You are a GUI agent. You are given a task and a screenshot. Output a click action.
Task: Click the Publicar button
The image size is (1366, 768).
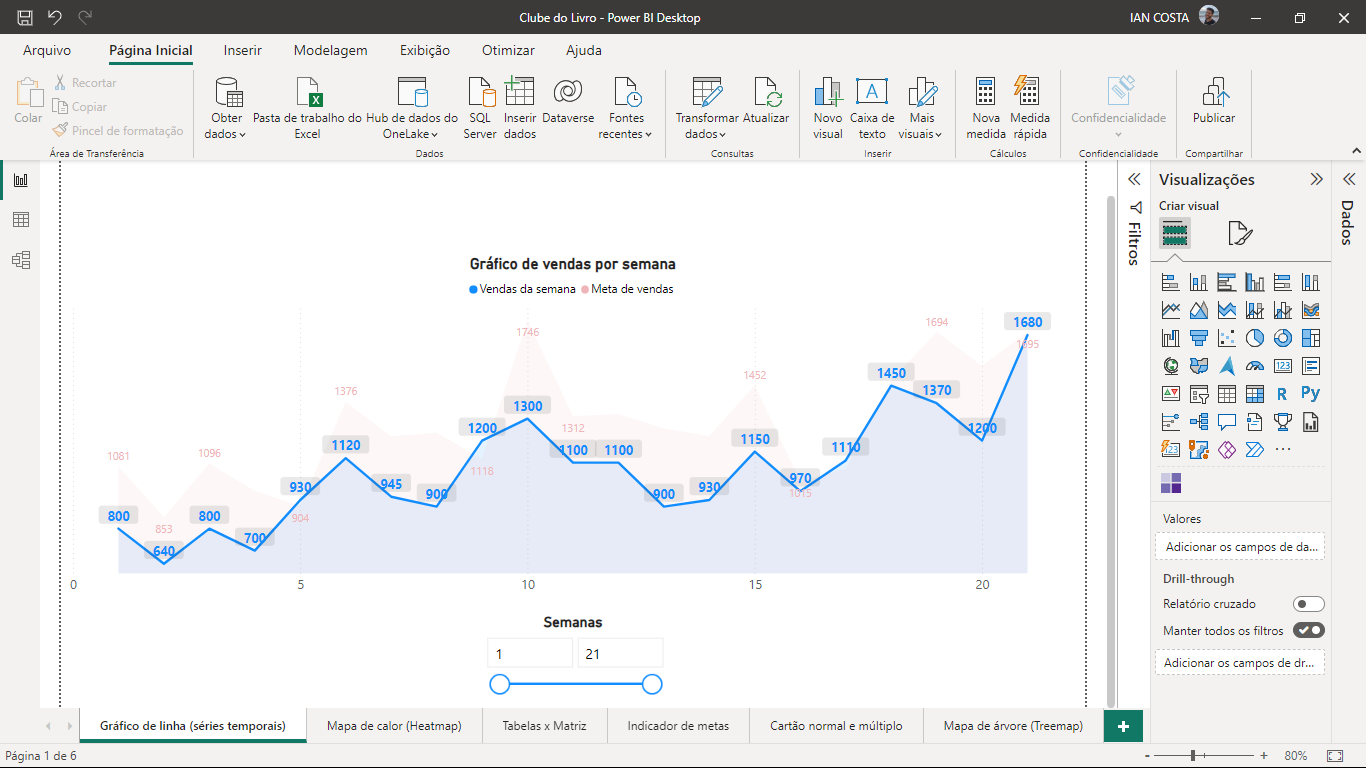pyautogui.click(x=1214, y=101)
